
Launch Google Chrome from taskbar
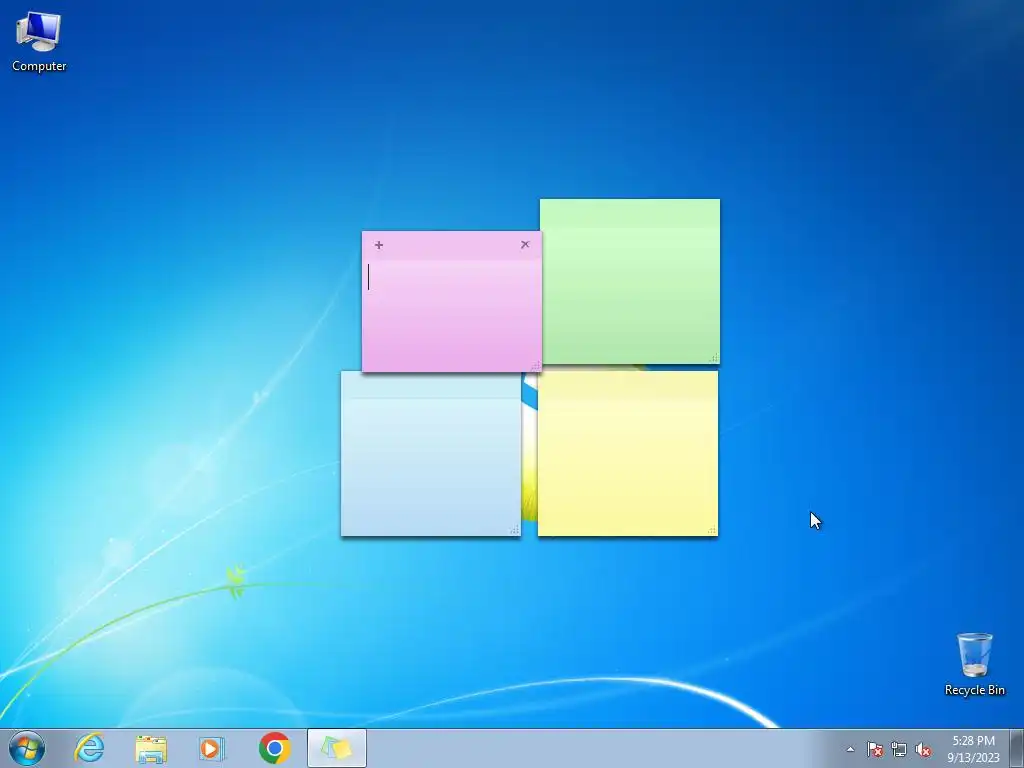(274, 748)
